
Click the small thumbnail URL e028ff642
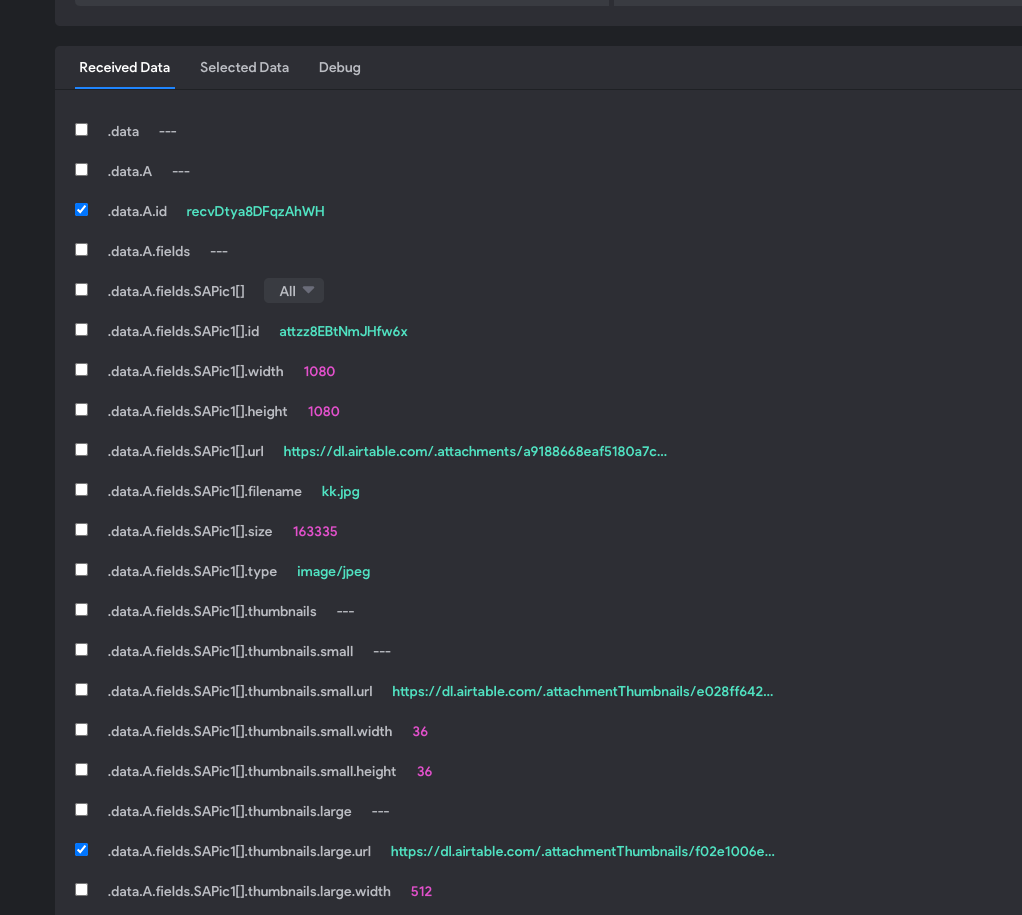tap(583, 691)
